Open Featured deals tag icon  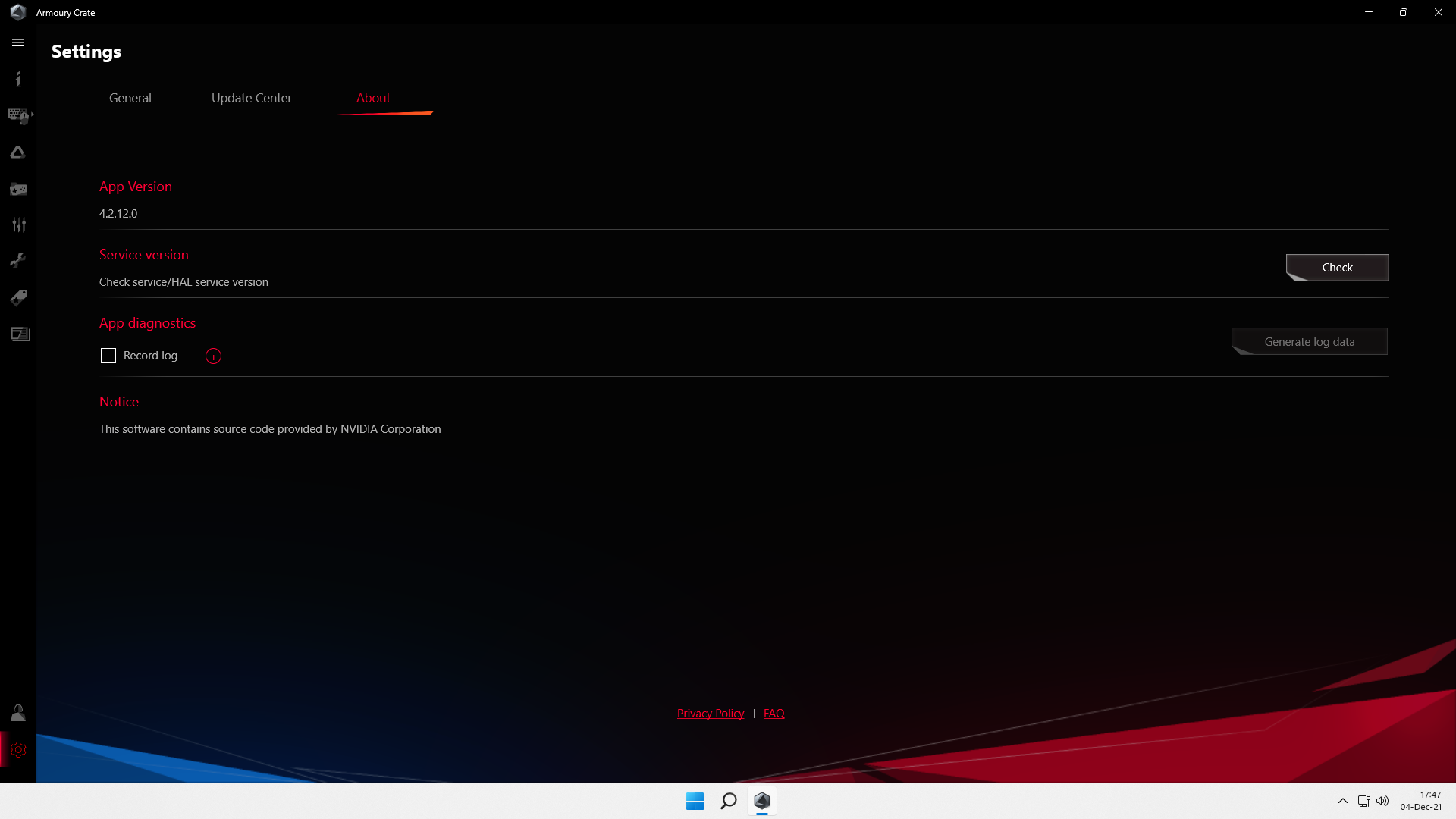[x=18, y=297]
